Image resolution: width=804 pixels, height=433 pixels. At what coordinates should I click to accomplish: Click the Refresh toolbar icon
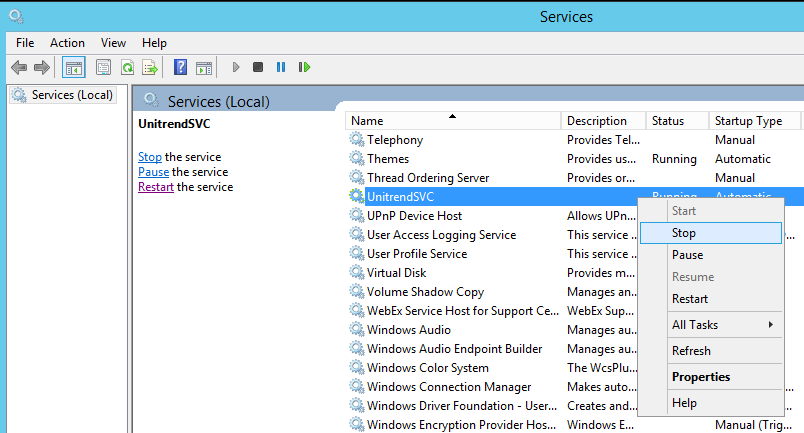127,67
